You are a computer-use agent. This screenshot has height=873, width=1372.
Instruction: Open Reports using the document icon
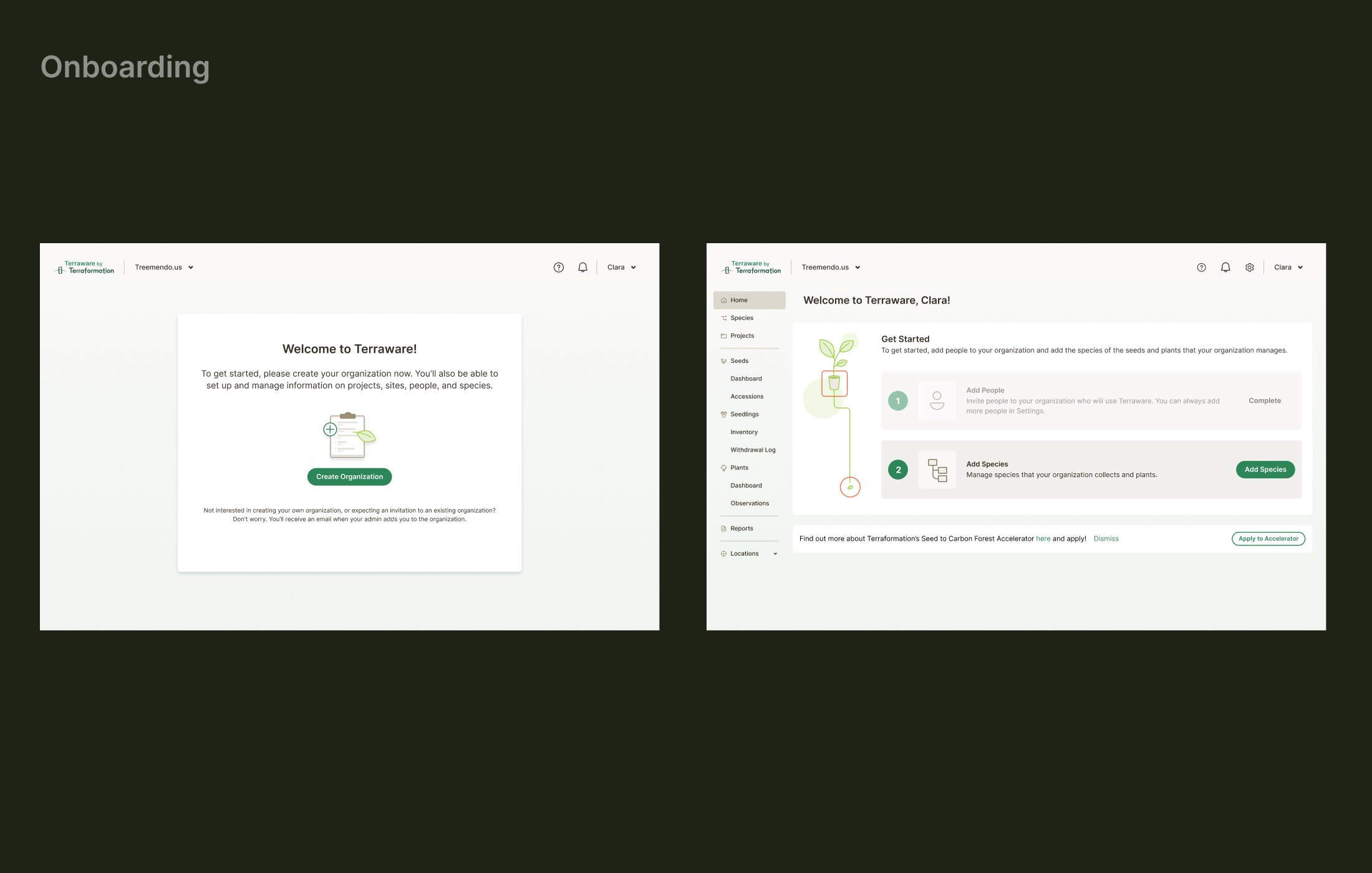point(723,528)
